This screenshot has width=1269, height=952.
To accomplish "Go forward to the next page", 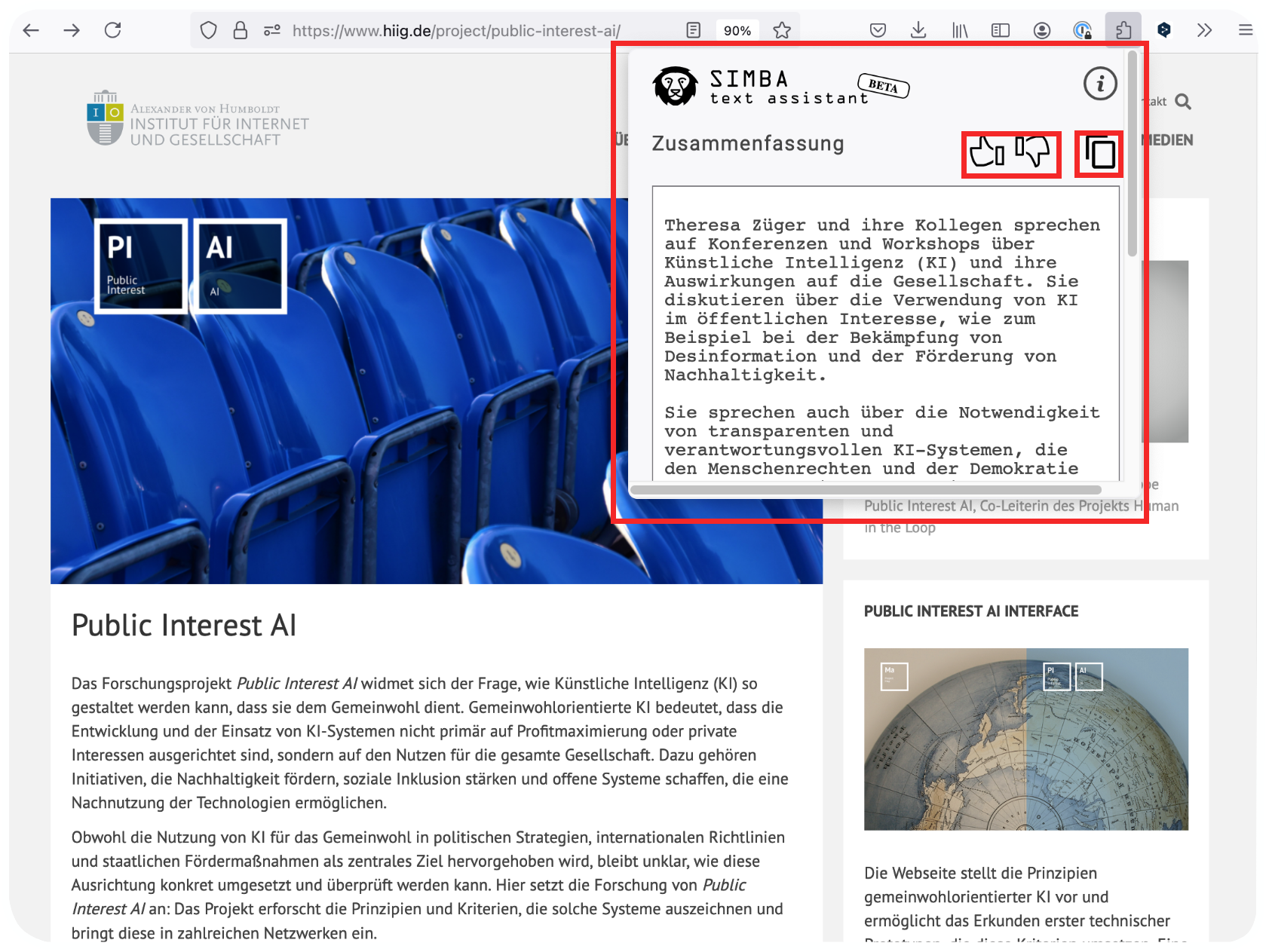I will coord(72,30).
